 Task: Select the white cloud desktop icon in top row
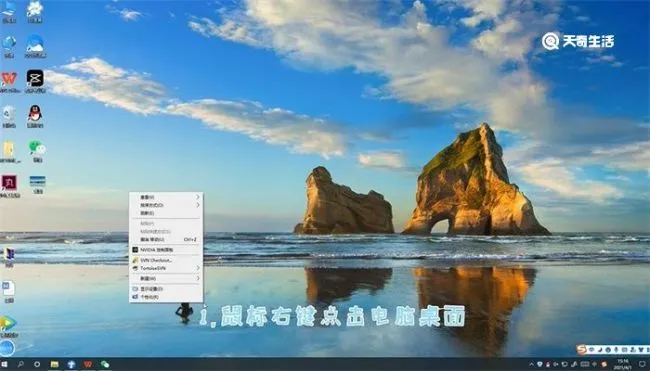coord(35,12)
